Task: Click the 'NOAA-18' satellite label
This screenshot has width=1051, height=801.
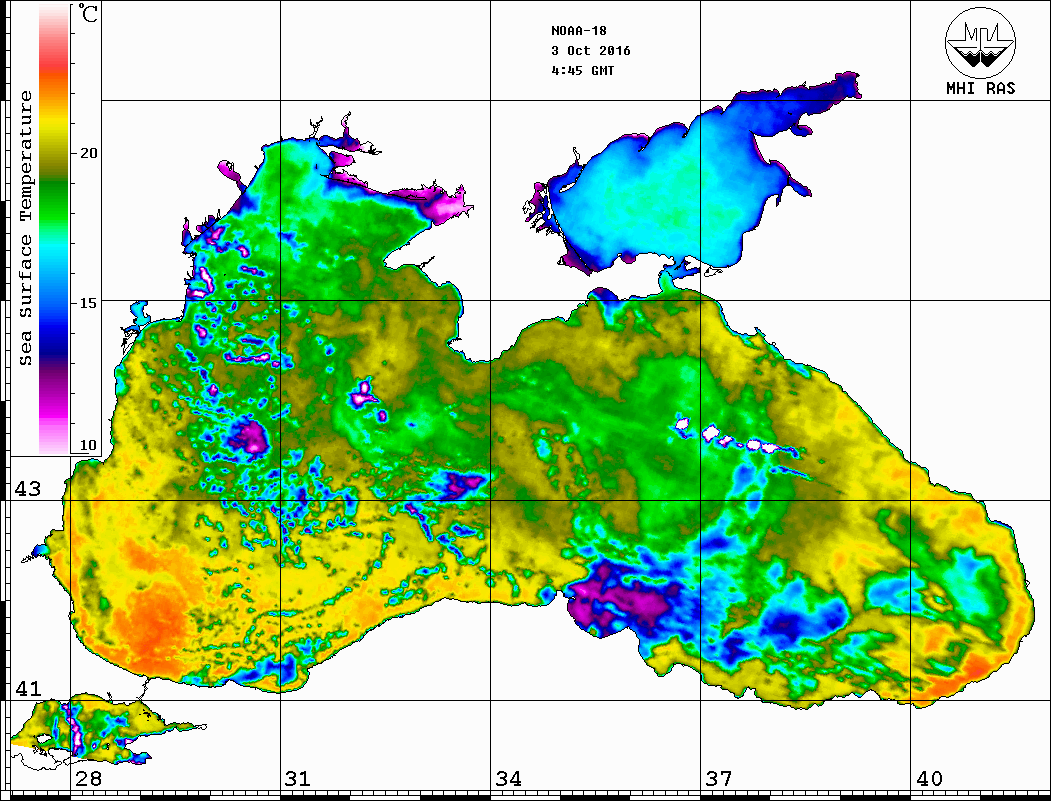Action: click(578, 31)
